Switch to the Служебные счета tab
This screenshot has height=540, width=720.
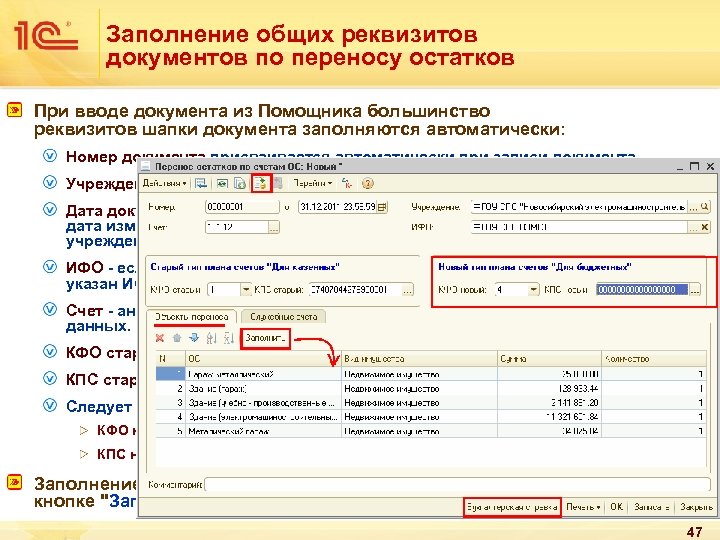point(283,317)
